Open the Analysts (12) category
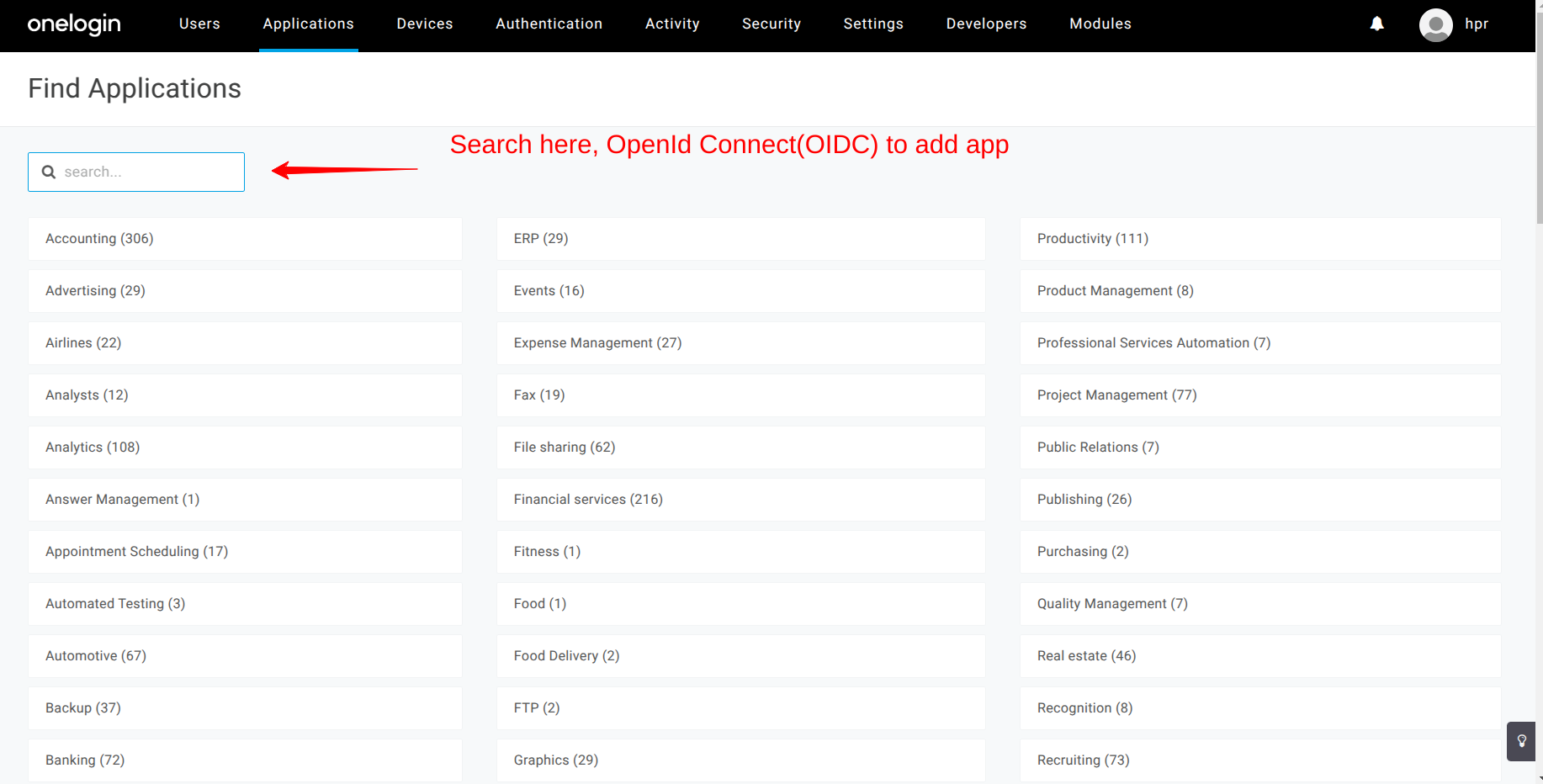 (x=245, y=395)
